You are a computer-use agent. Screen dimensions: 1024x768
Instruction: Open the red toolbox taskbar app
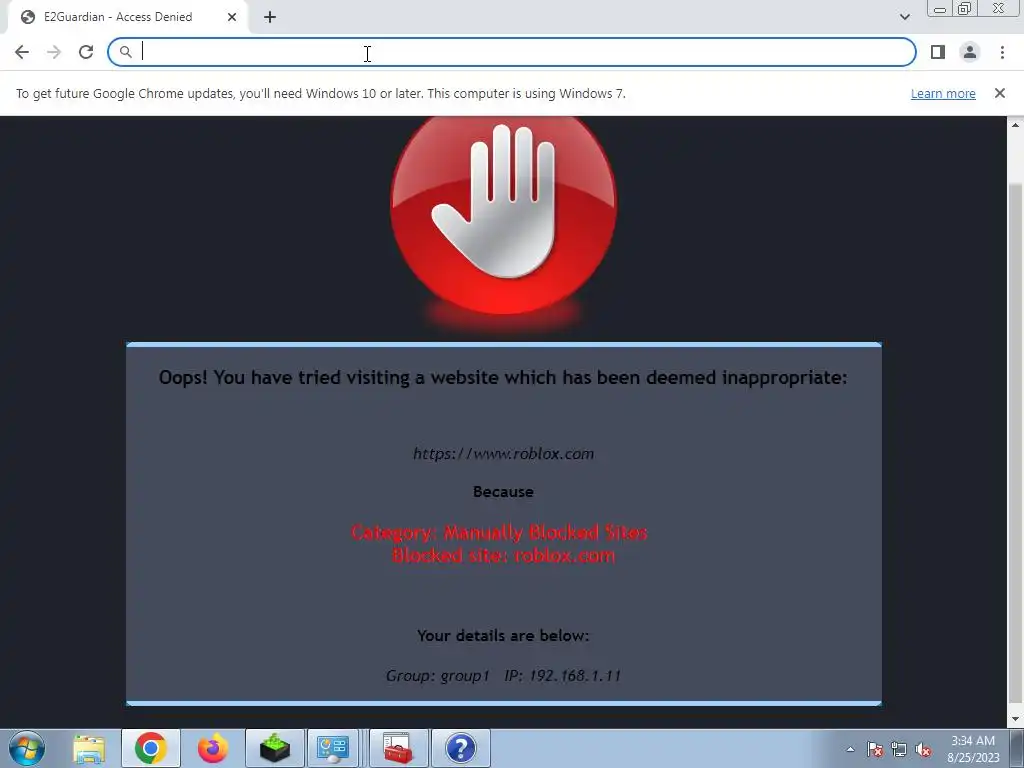tap(398, 748)
